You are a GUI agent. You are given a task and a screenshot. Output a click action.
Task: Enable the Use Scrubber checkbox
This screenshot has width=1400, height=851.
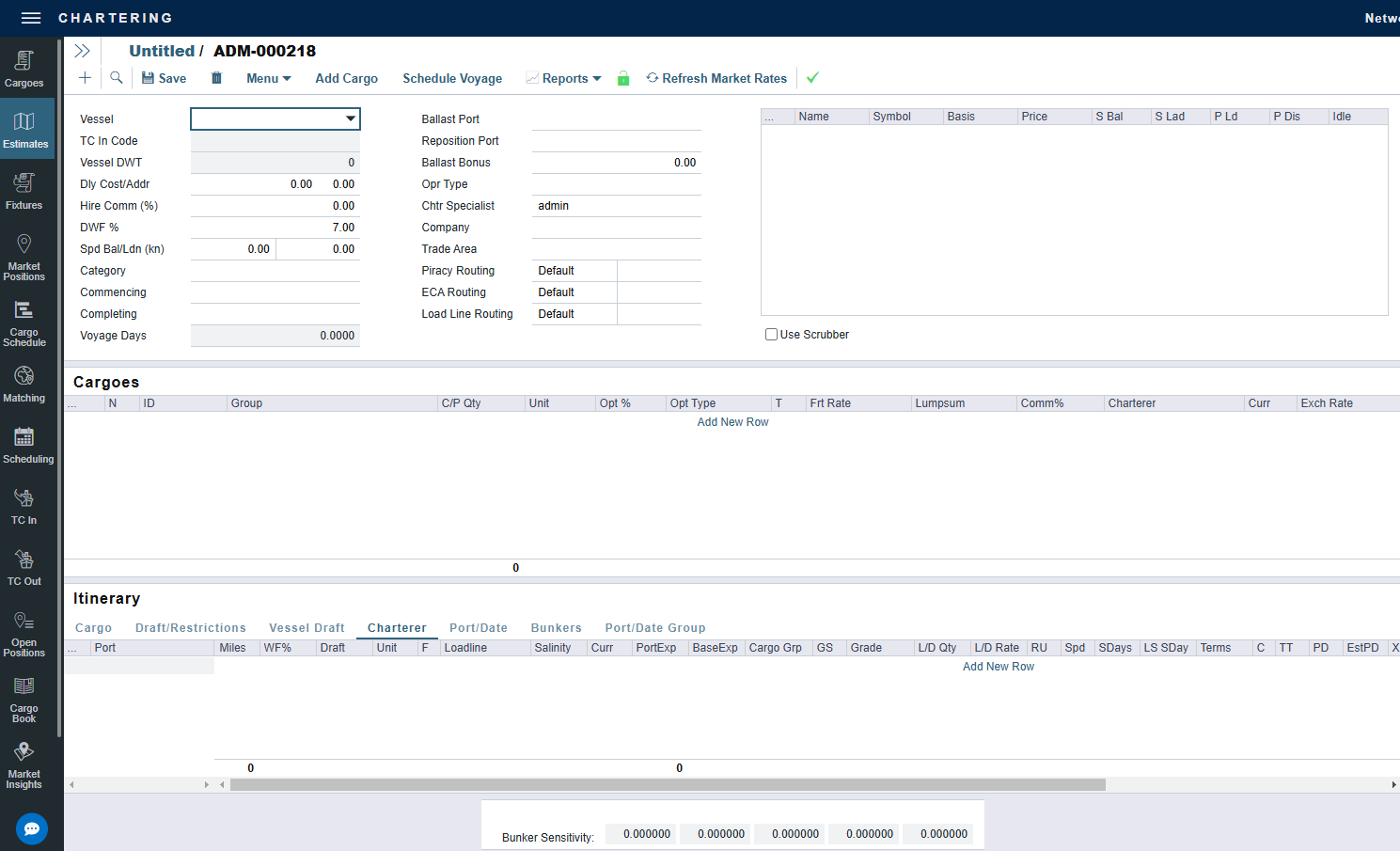coord(771,335)
